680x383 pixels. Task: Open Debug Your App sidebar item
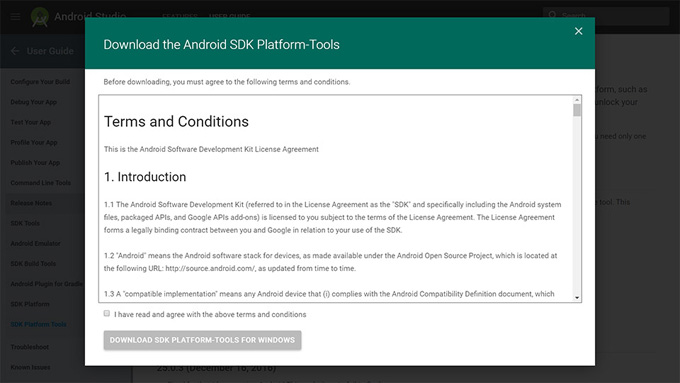34,102
